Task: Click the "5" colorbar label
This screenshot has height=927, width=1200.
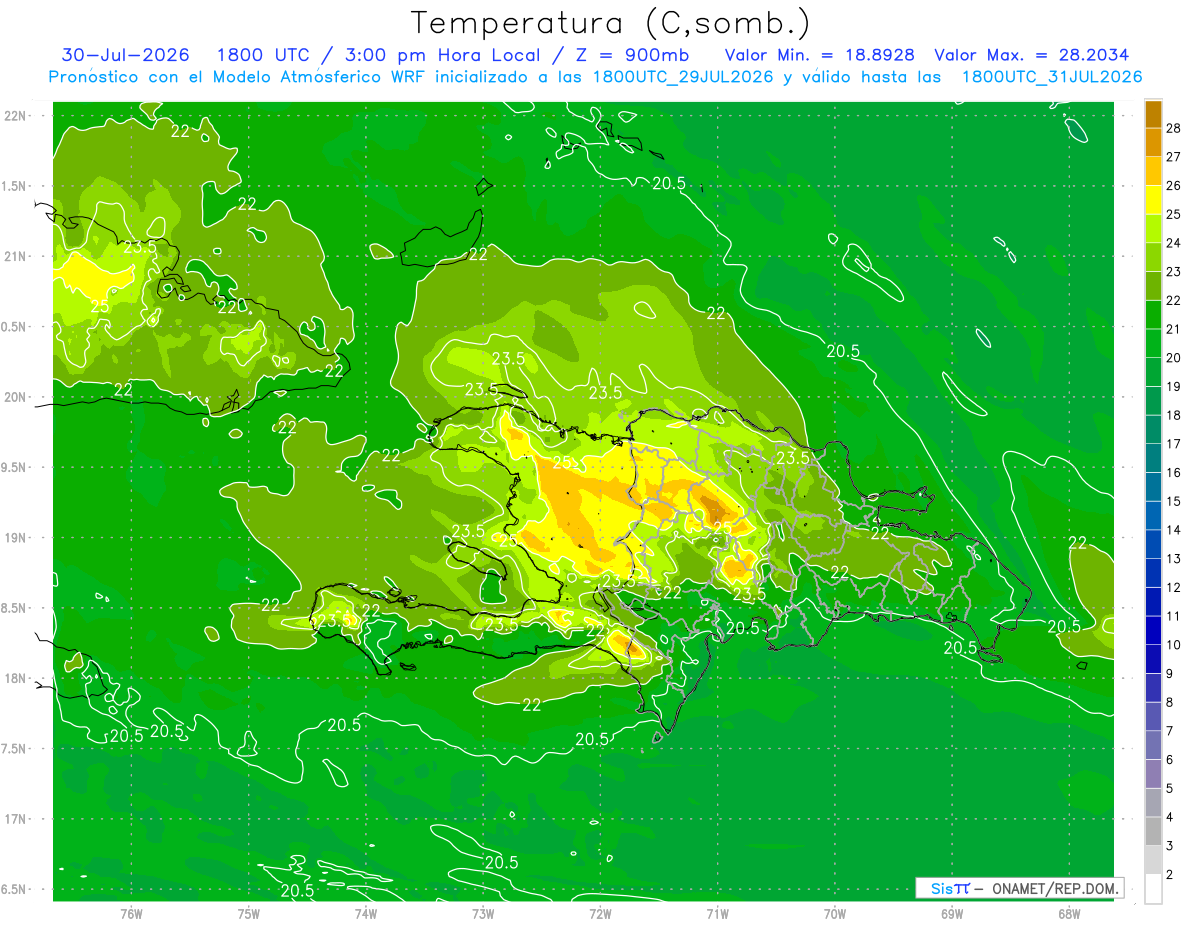Action: coord(1171,788)
